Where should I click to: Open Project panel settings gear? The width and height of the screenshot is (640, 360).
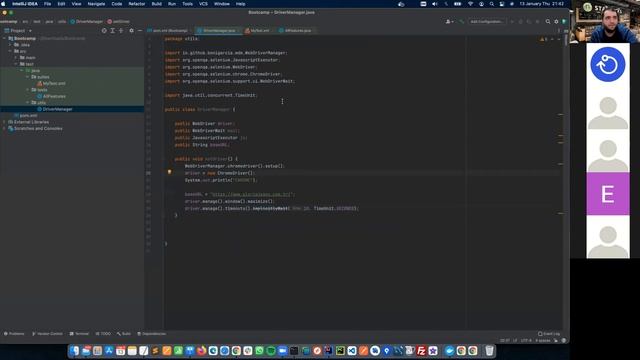click(131, 31)
